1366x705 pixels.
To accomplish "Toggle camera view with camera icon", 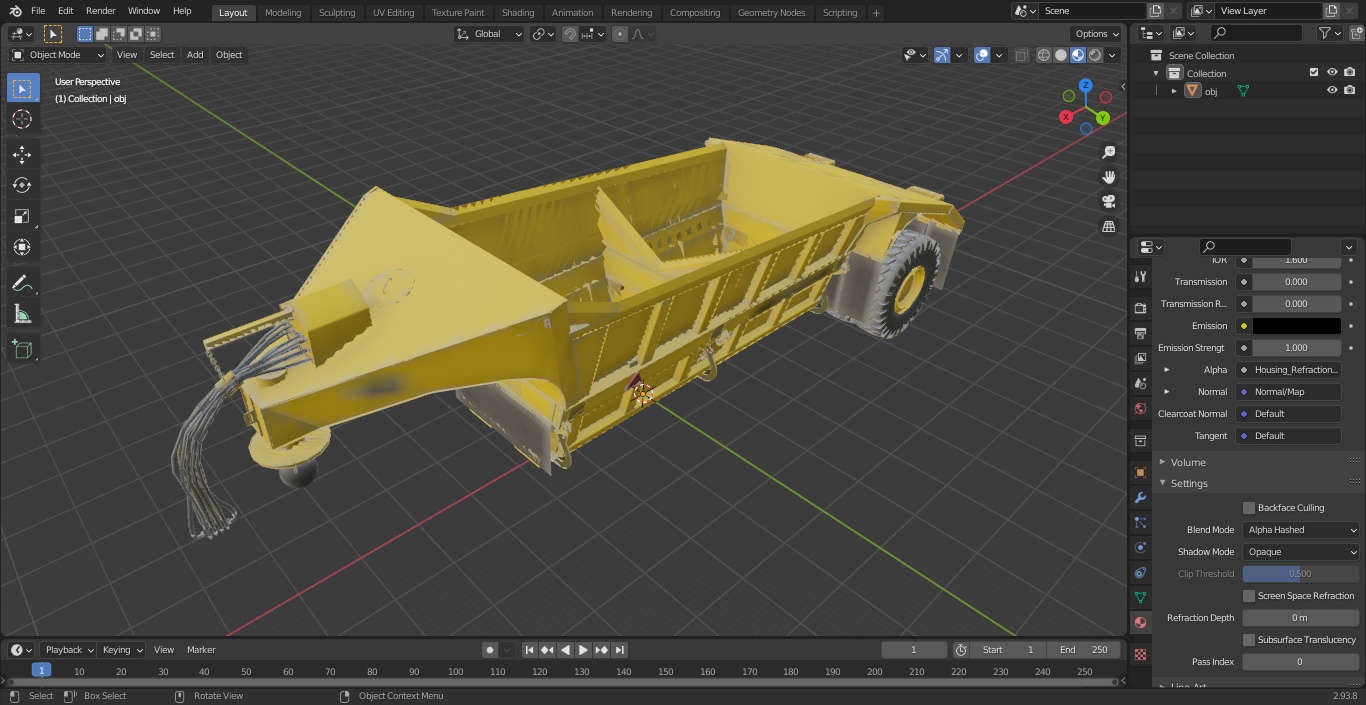I will pos(1108,202).
